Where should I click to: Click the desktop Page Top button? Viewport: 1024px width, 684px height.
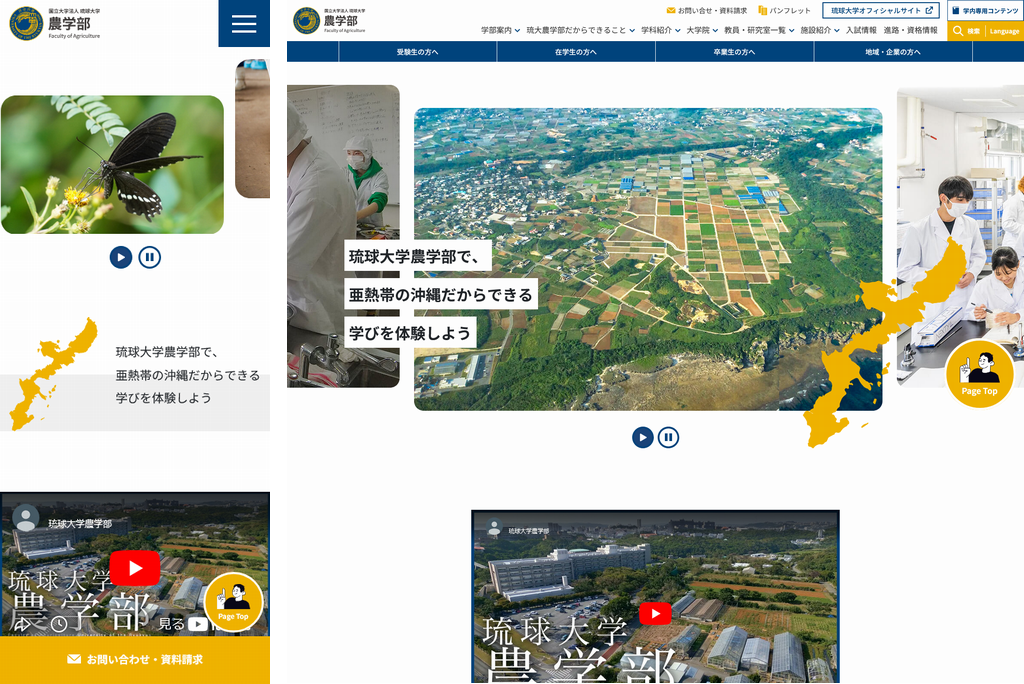(980, 374)
